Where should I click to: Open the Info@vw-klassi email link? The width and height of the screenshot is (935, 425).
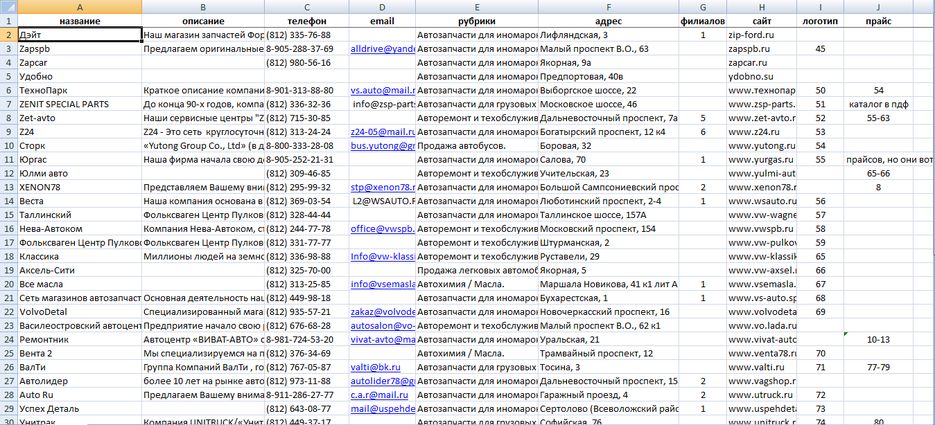382,256
